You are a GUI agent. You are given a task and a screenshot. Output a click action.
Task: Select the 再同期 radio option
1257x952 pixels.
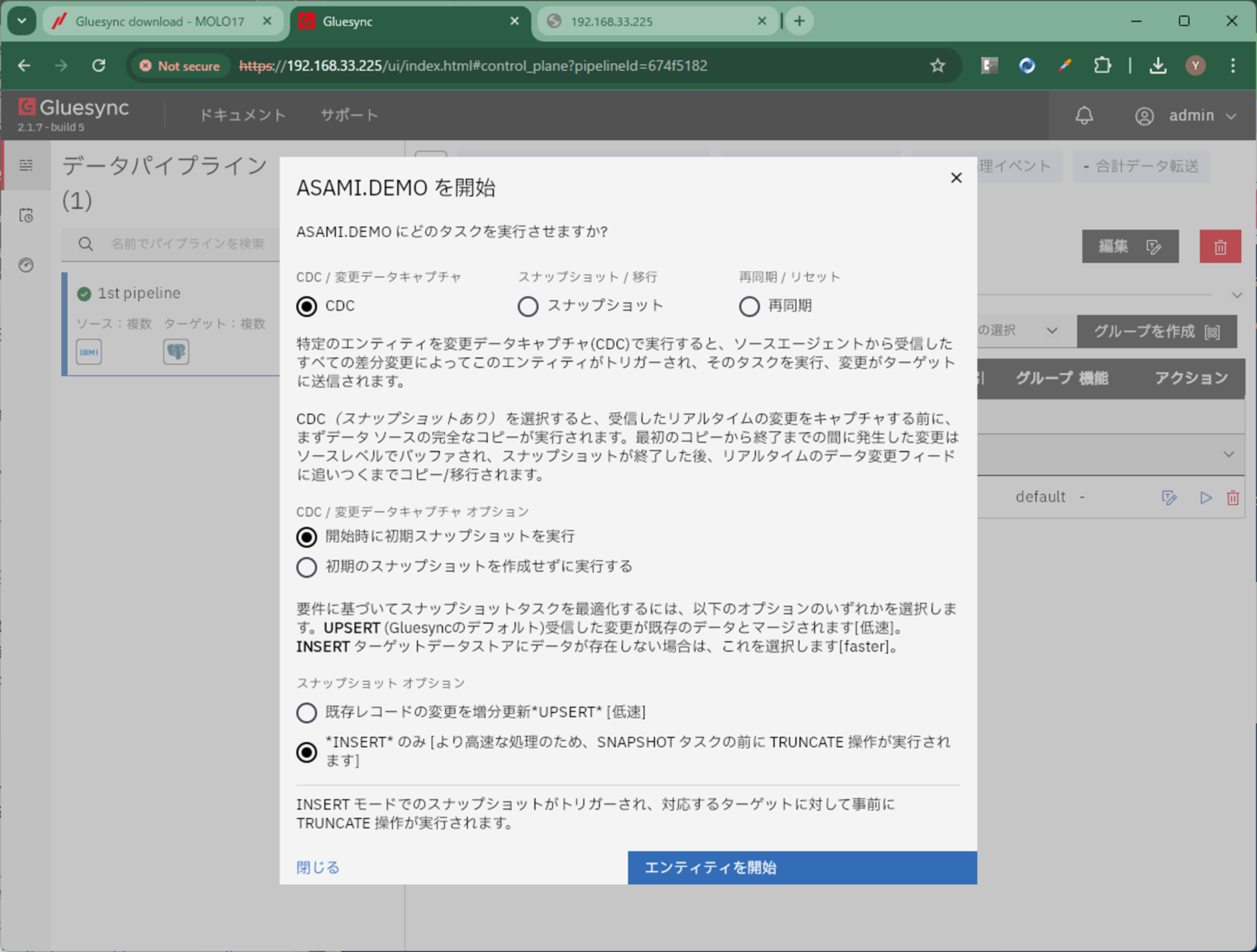coord(749,307)
